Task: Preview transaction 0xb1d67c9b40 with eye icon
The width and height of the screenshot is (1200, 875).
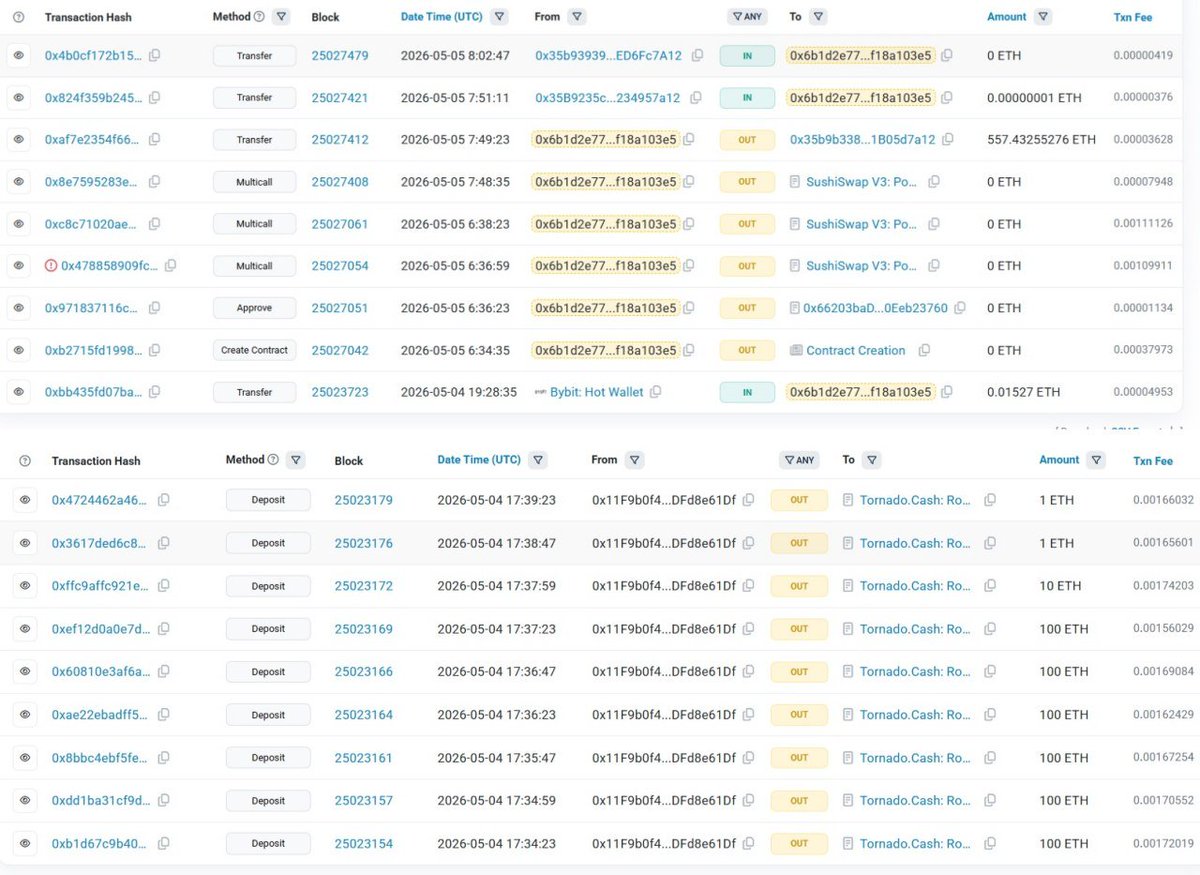Action: pyautogui.click(x=25, y=844)
